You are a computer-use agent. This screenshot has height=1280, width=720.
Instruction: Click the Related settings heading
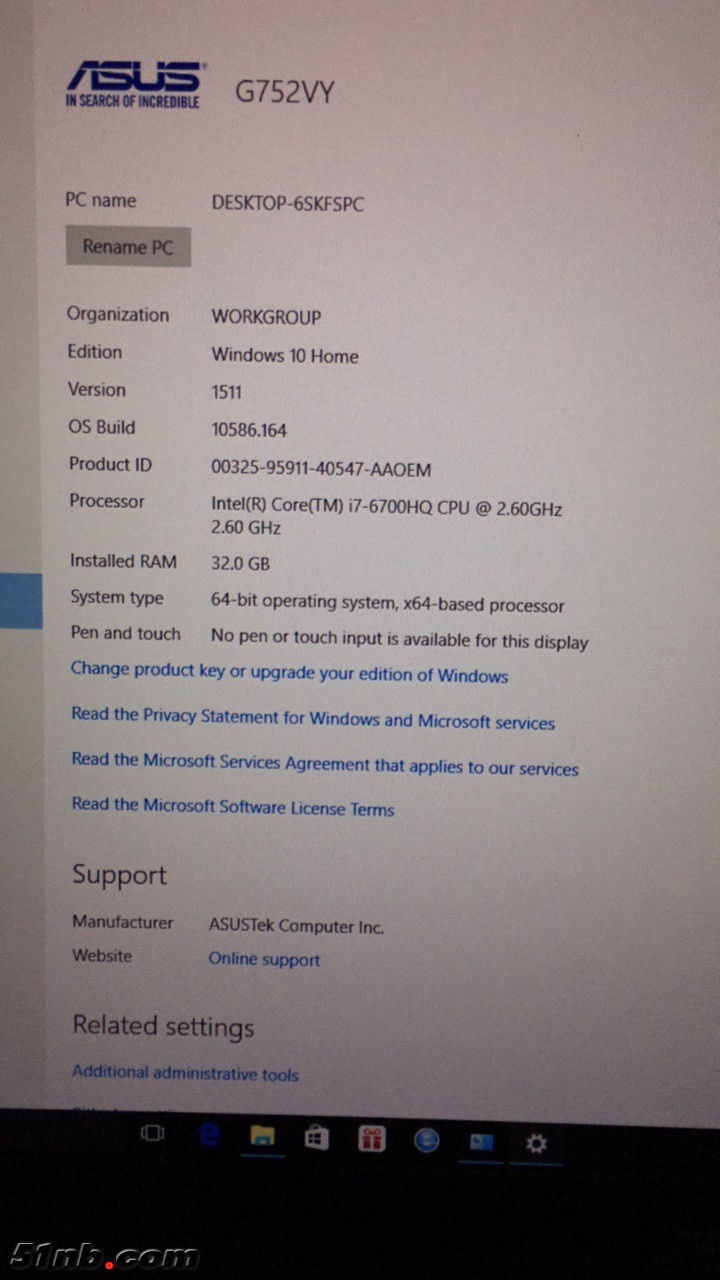click(163, 1026)
